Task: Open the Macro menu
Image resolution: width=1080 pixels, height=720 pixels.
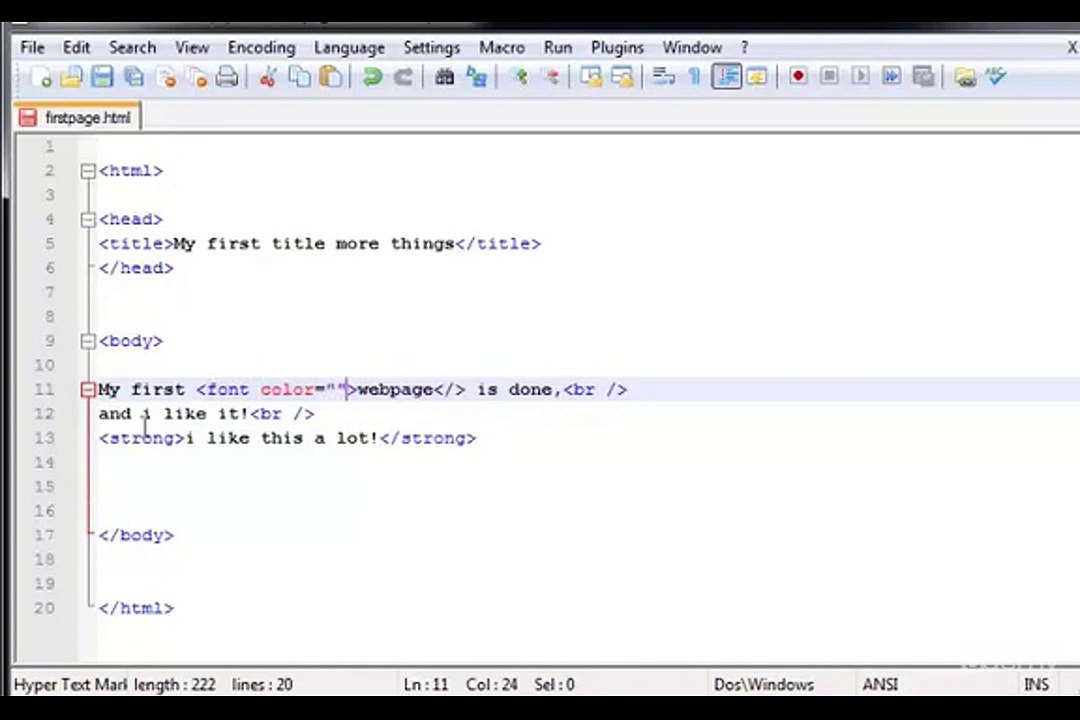Action: pos(502,48)
